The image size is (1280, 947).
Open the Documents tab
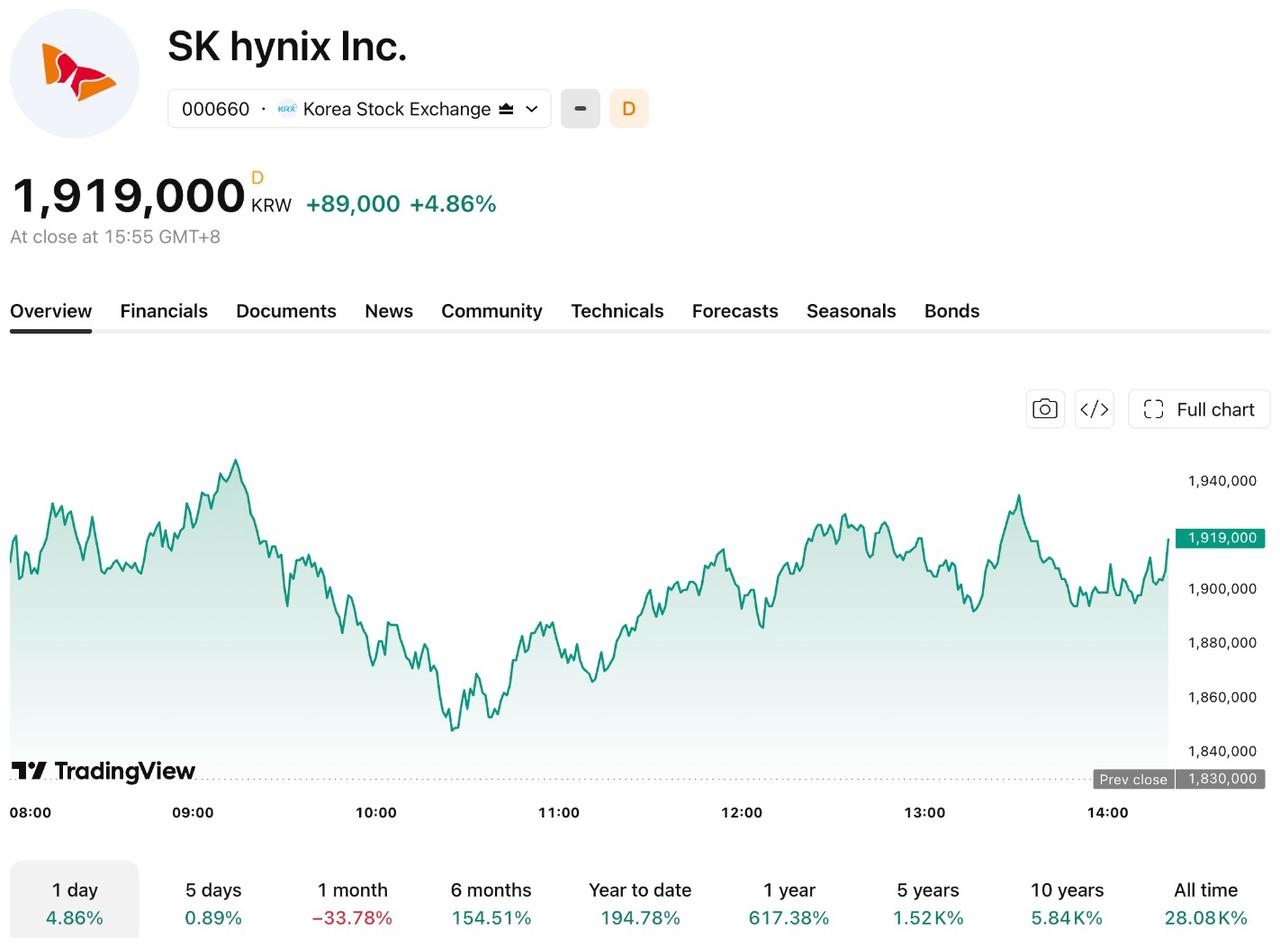[x=286, y=311]
